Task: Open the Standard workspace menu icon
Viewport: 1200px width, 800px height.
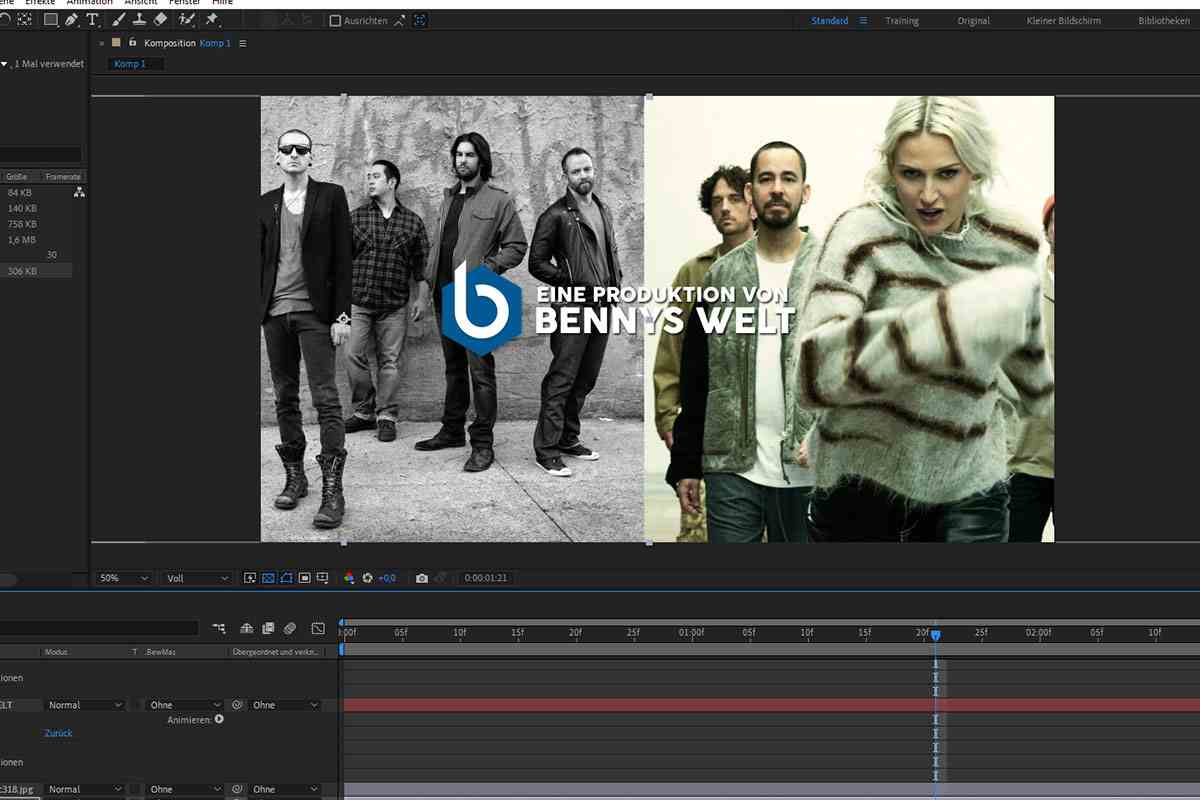Action: 864,20
